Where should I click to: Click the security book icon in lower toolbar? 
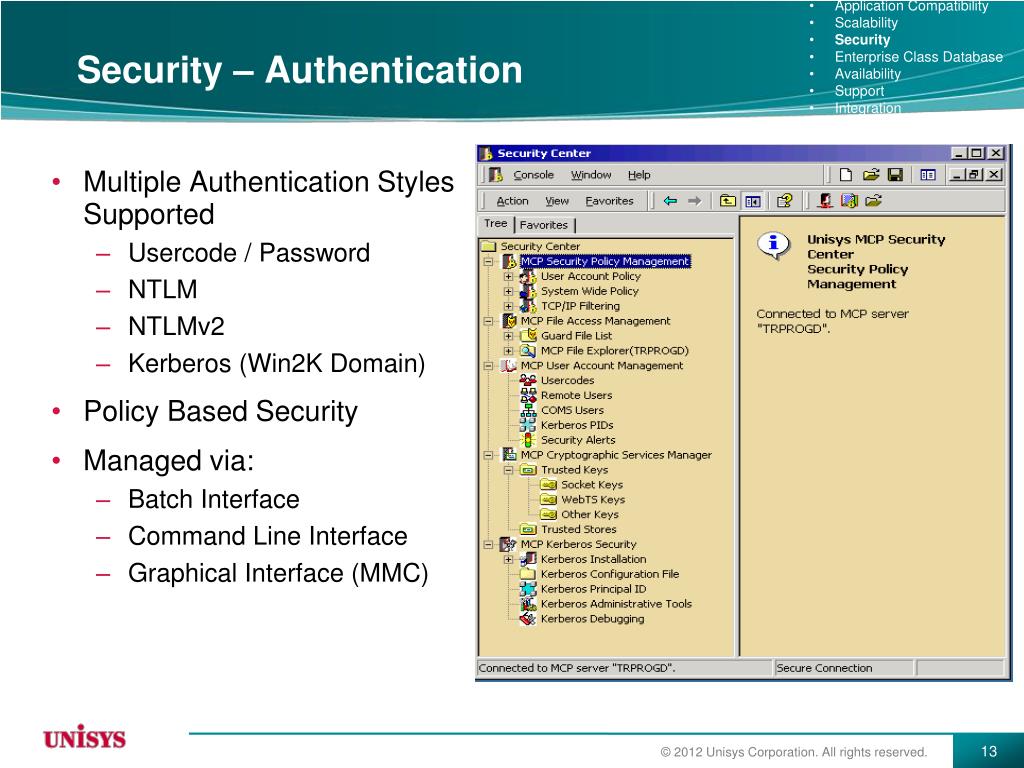point(849,200)
